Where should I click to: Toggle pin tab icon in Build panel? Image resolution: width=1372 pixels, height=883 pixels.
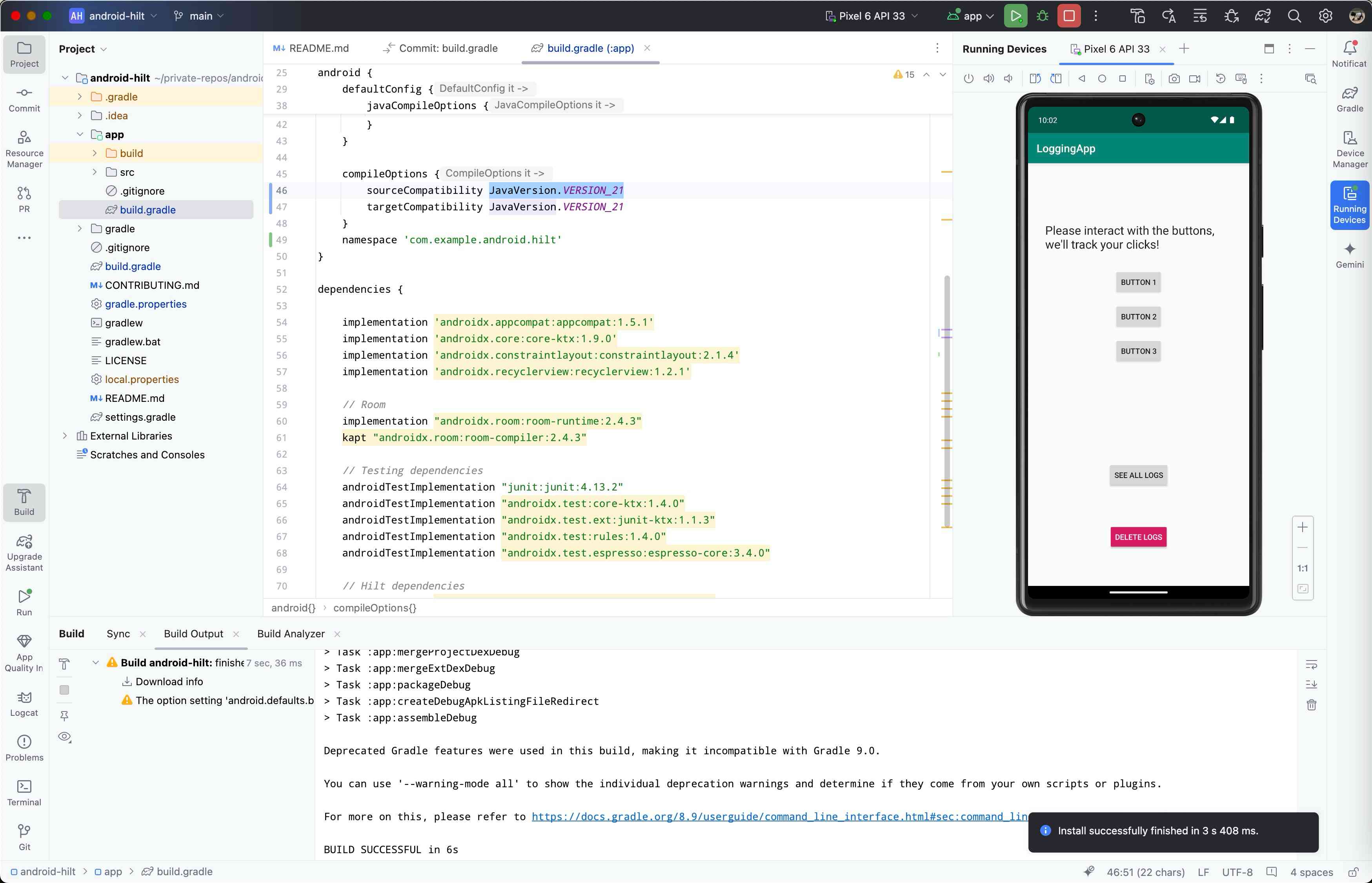(64, 715)
